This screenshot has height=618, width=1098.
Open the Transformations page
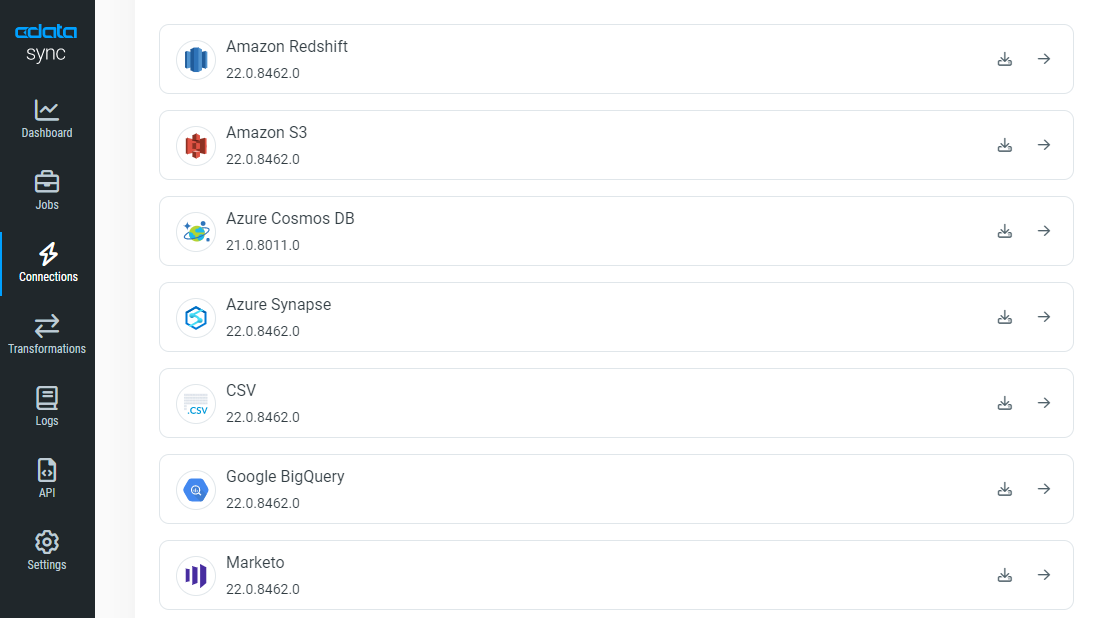click(x=47, y=334)
